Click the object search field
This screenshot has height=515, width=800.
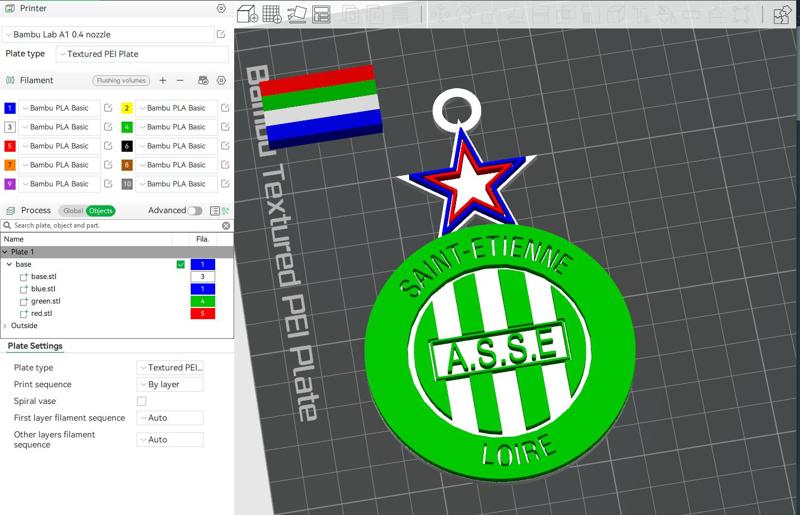point(115,226)
